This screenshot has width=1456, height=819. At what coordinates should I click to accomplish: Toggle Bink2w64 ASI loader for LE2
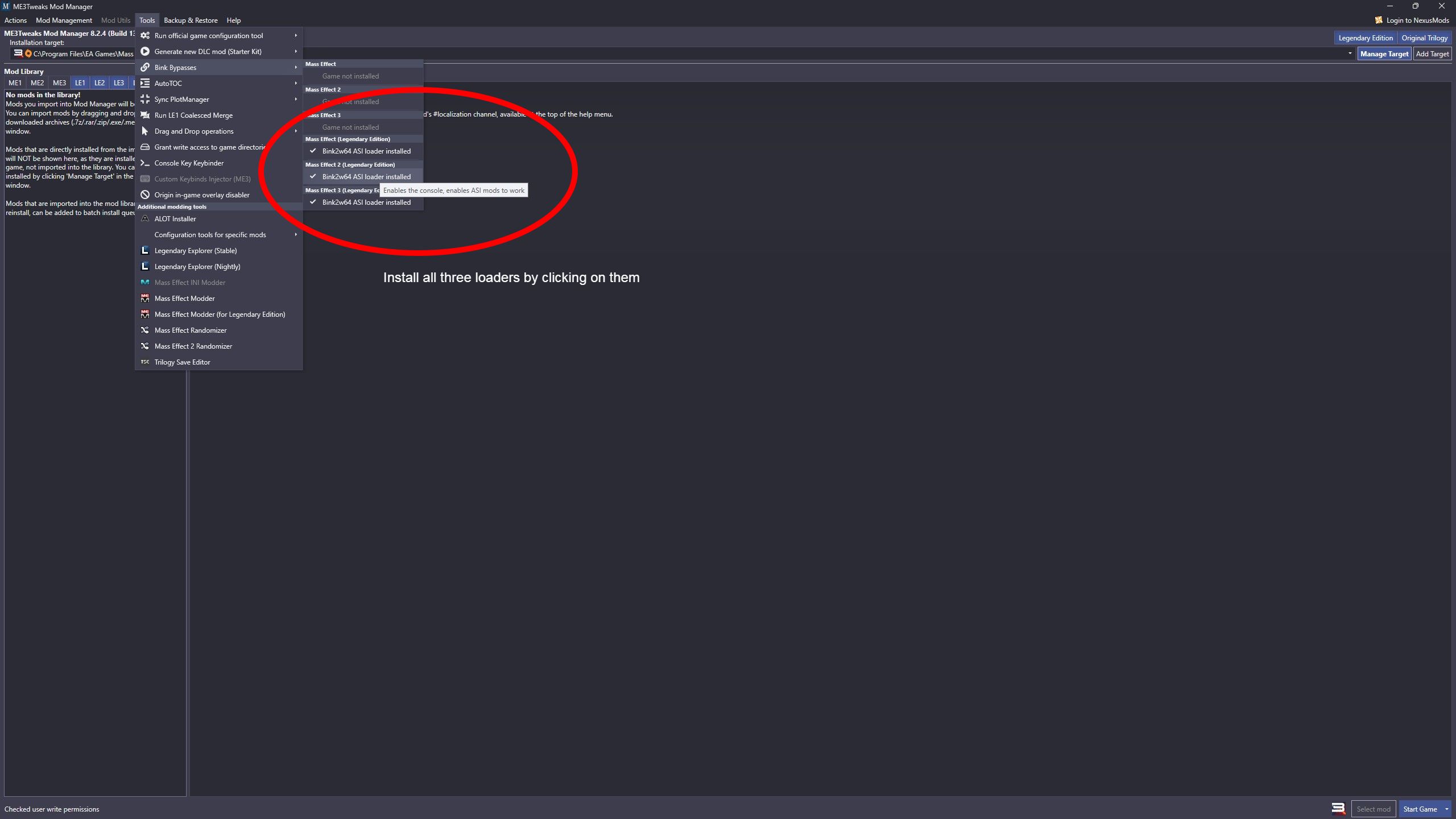(x=366, y=176)
